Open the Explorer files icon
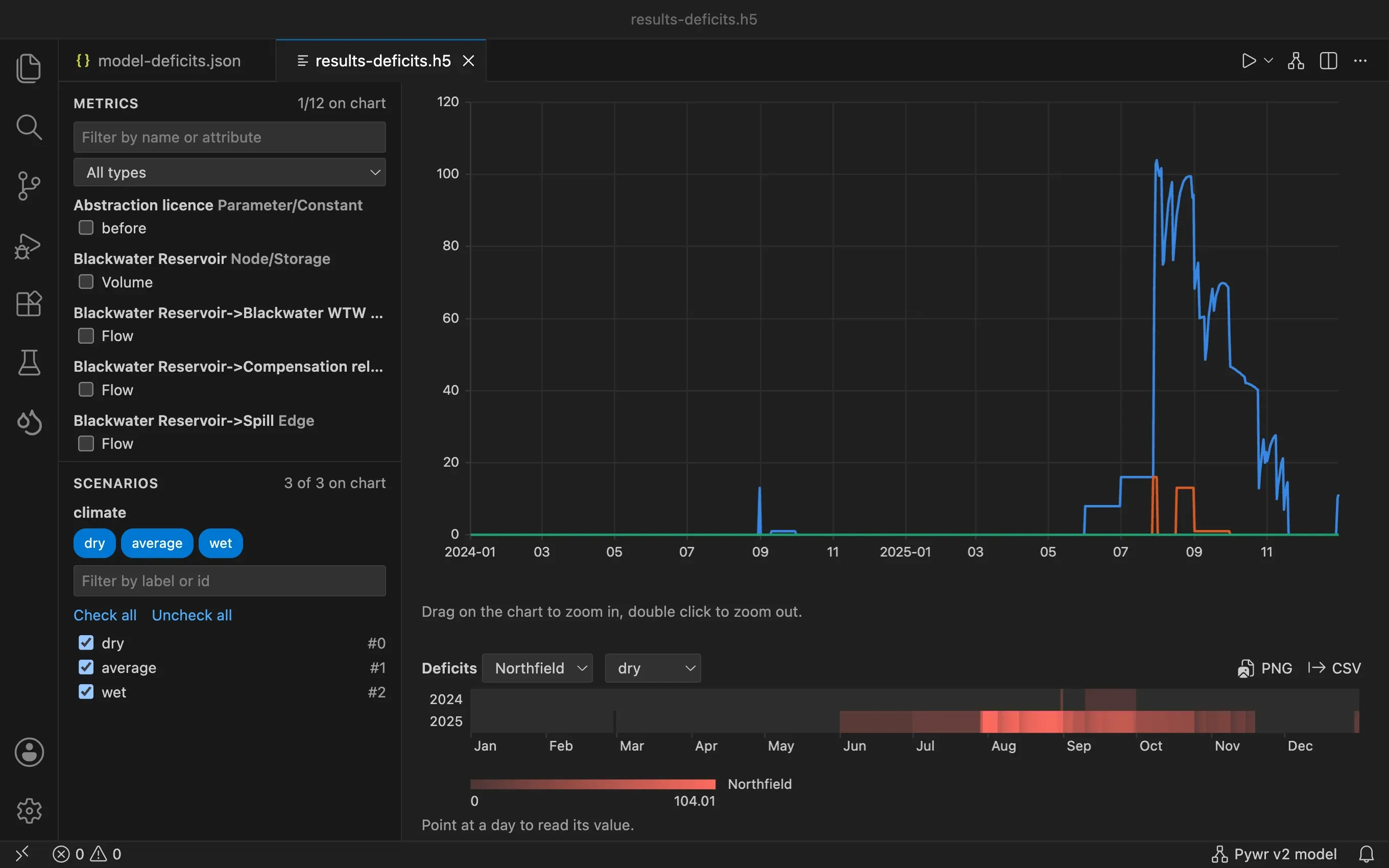 coord(29,68)
